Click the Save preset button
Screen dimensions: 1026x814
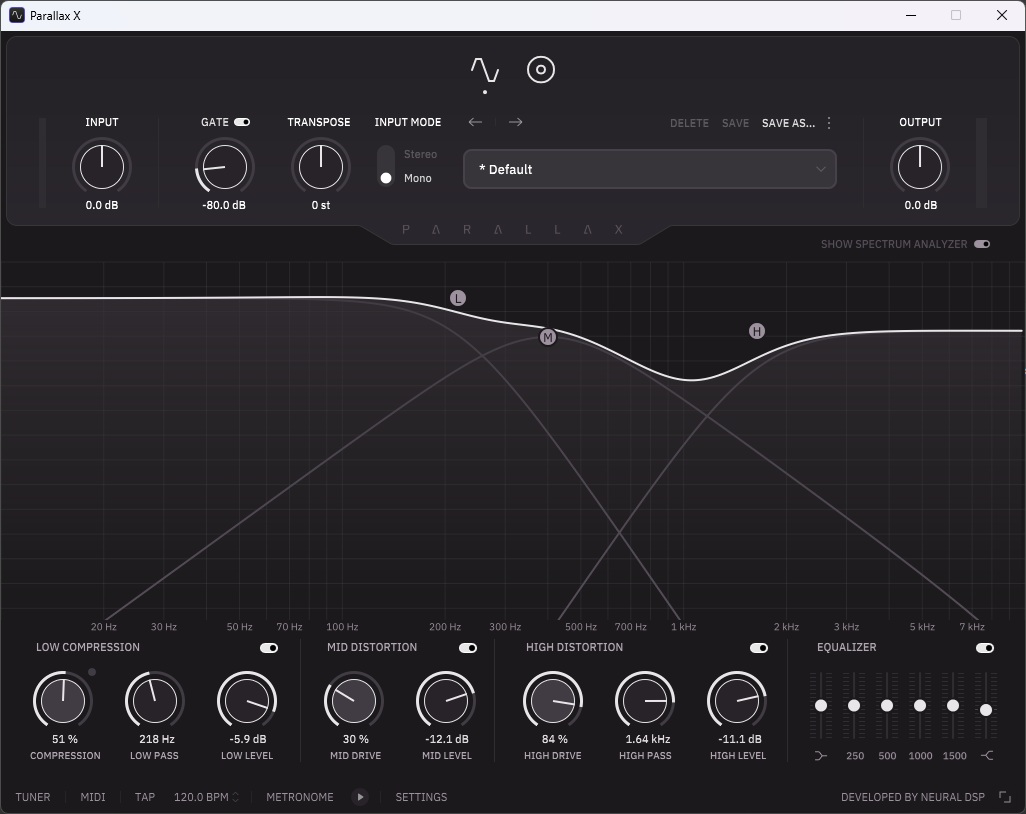click(735, 123)
